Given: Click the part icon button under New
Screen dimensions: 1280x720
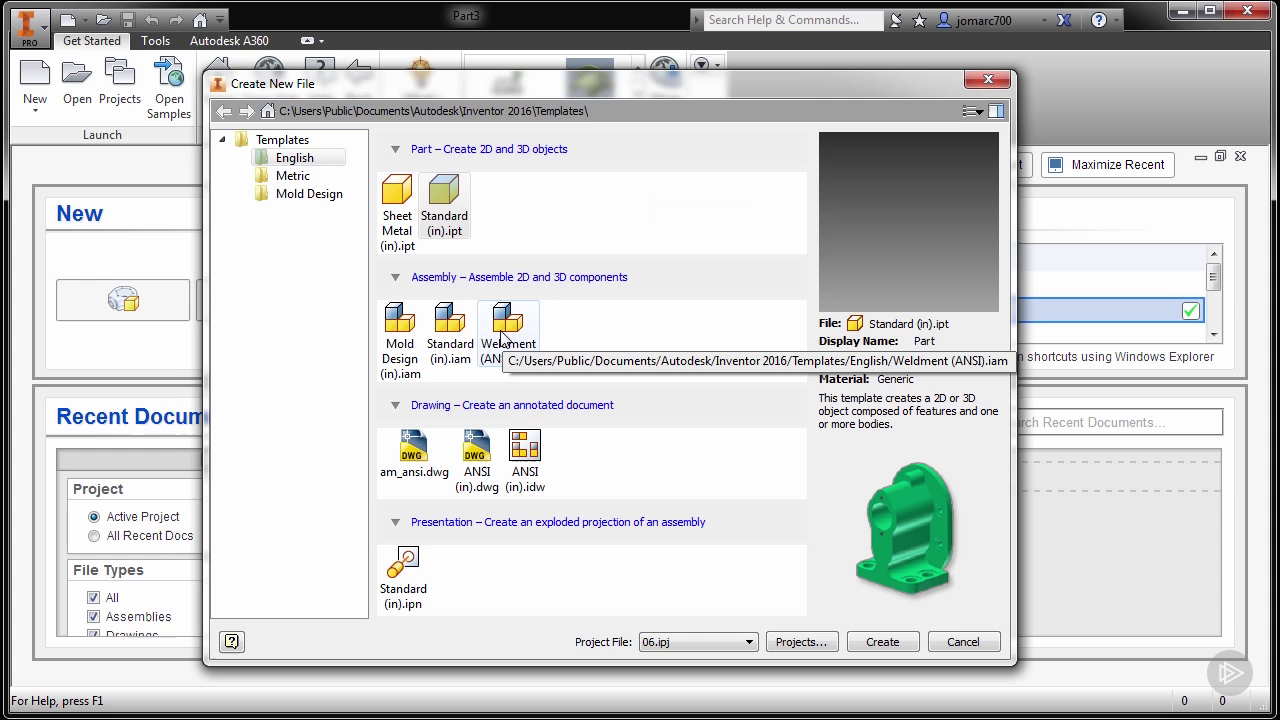Looking at the screenshot, I should (123, 300).
